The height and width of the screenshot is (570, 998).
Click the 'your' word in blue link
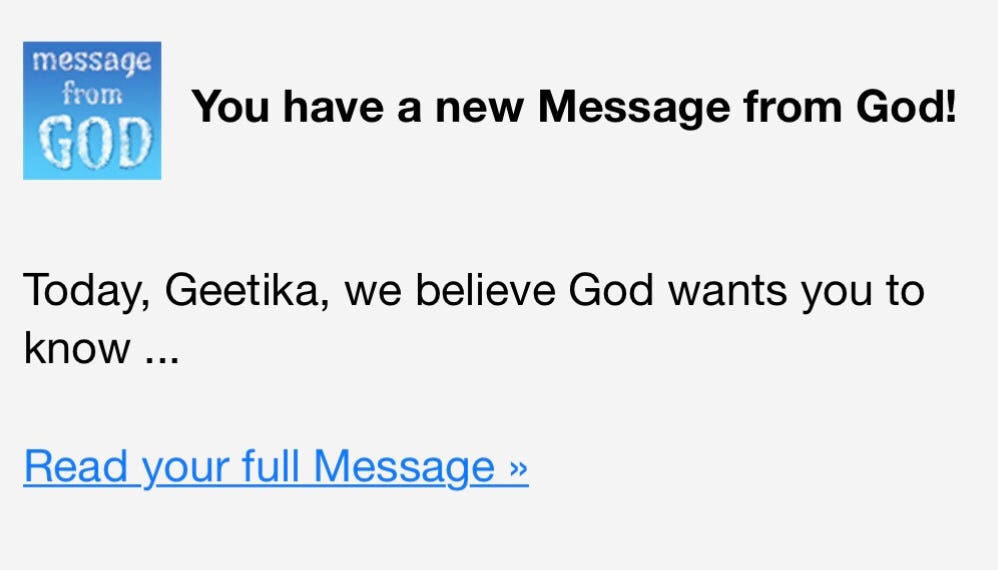pos(185,471)
